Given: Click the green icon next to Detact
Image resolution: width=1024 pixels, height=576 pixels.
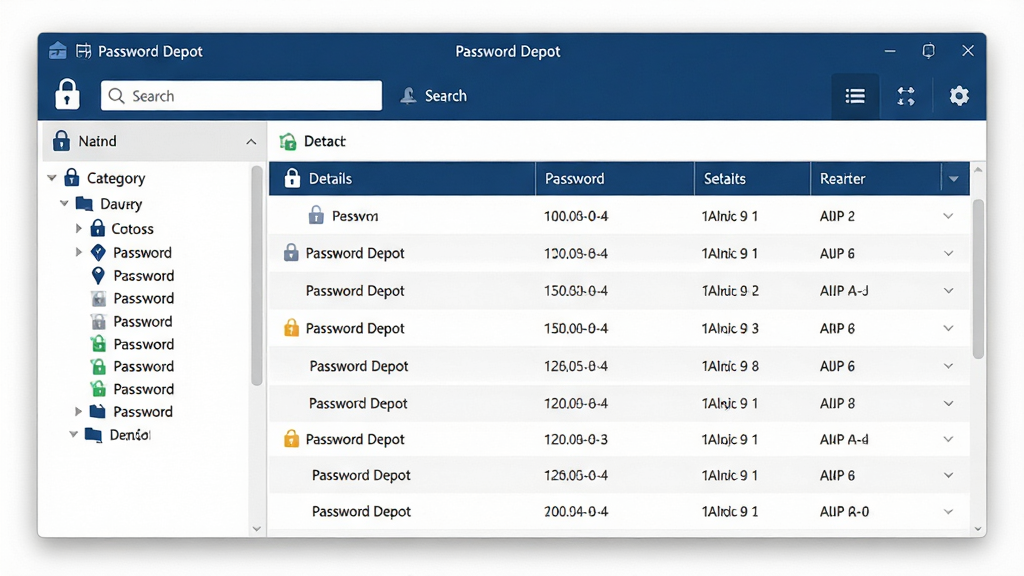Looking at the screenshot, I should point(288,141).
